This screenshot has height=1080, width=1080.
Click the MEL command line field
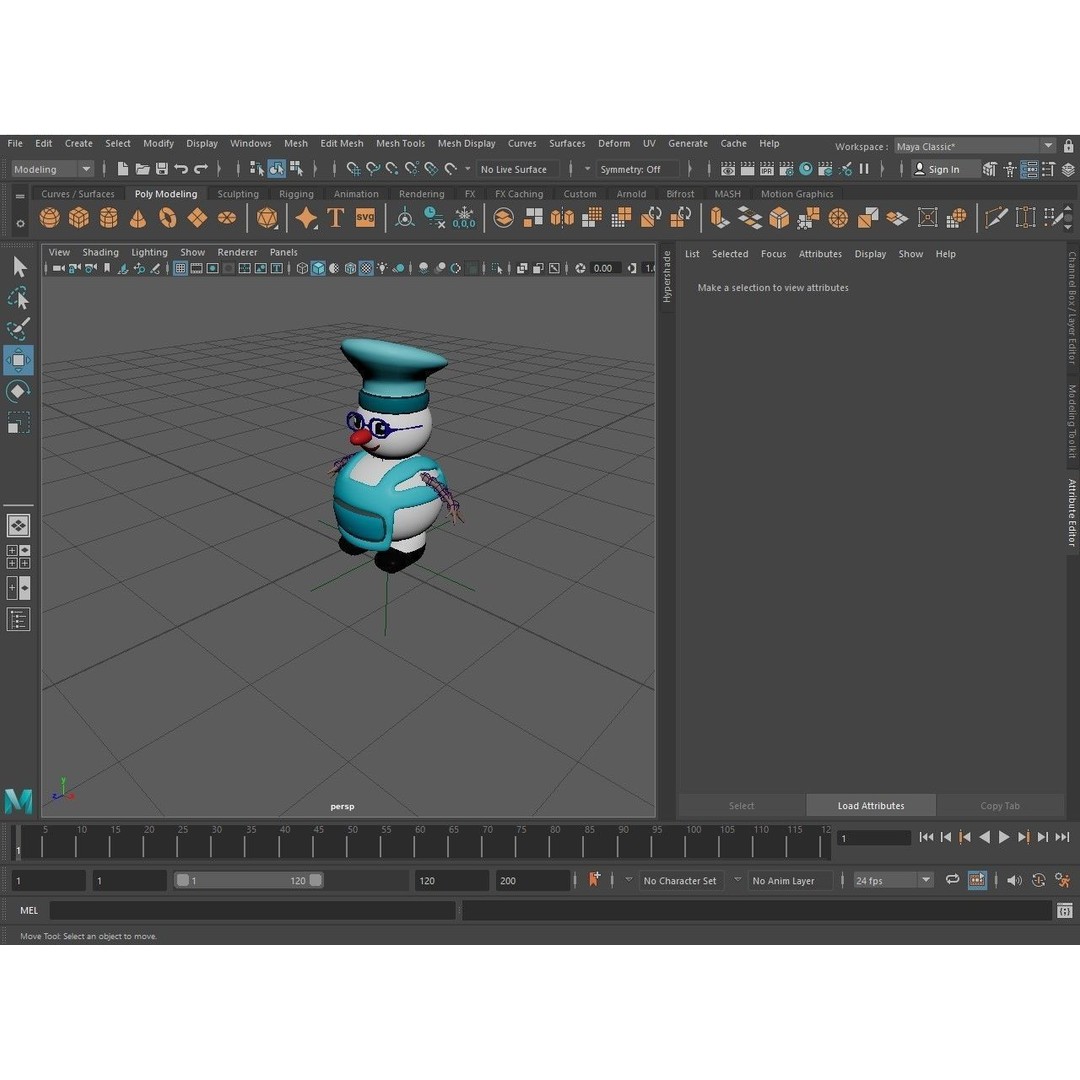[250, 910]
